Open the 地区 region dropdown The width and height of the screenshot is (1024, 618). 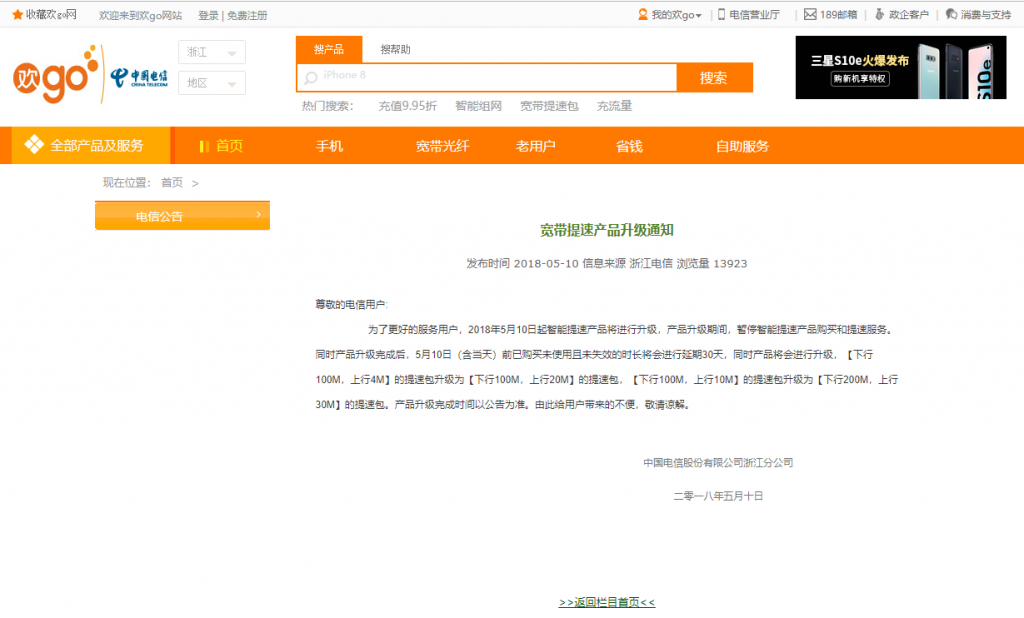point(212,83)
